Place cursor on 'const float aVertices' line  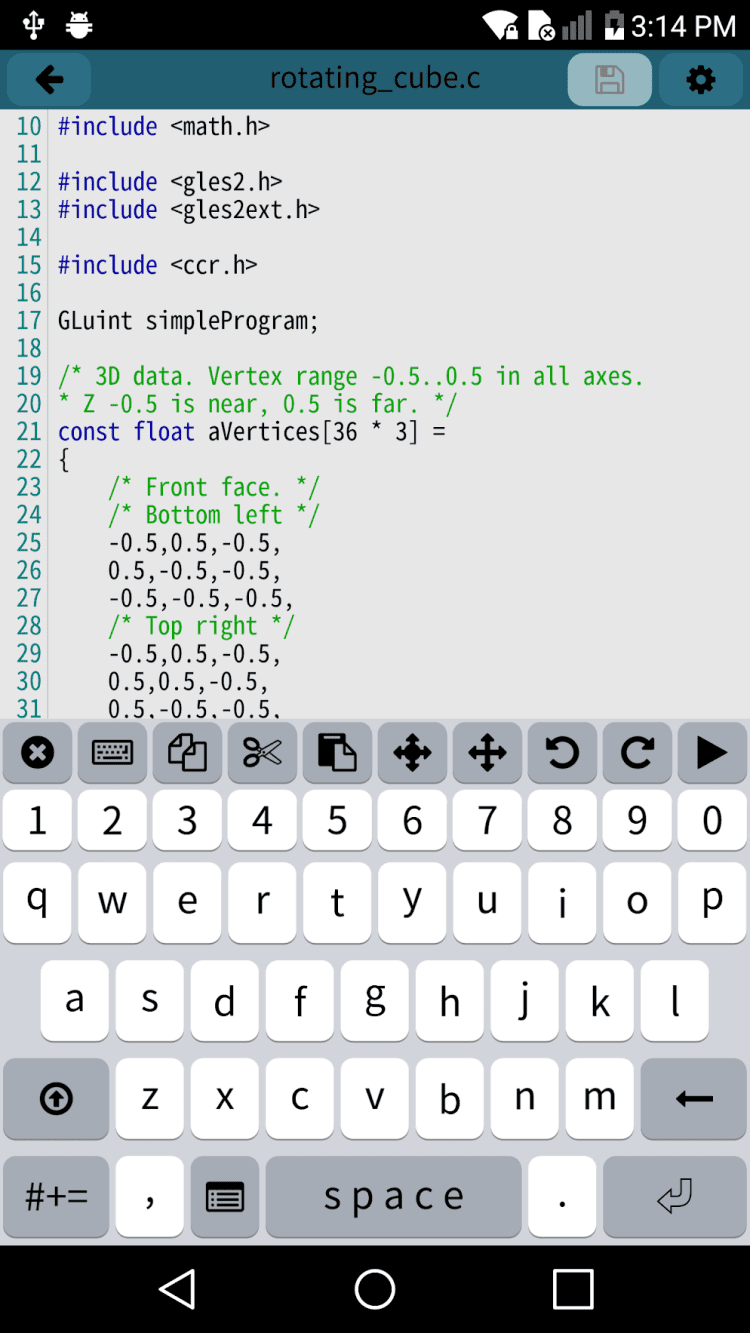(251, 432)
